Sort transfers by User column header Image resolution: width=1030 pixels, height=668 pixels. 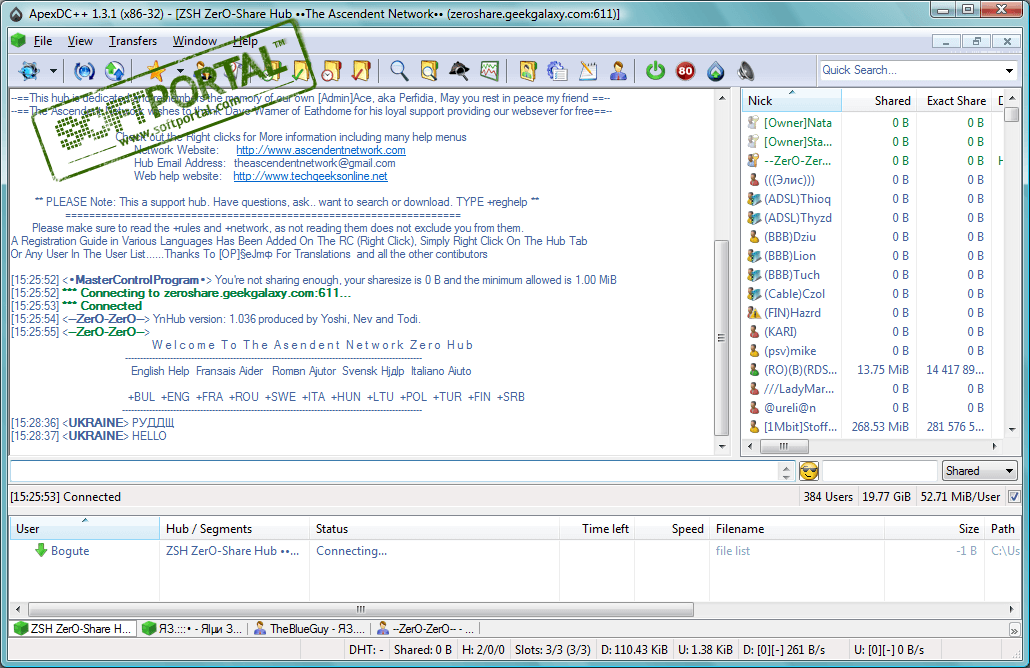pyautogui.click(x=84, y=529)
